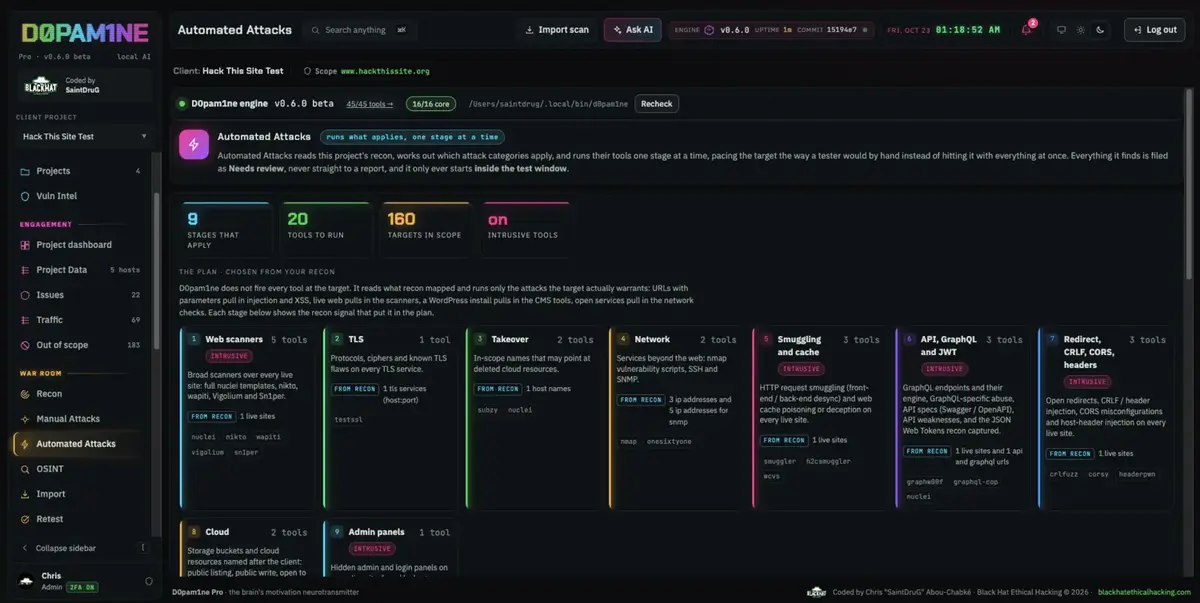Image resolution: width=1200 pixels, height=603 pixels.
Task: Click the 16/16 core badge
Action: coord(430,103)
